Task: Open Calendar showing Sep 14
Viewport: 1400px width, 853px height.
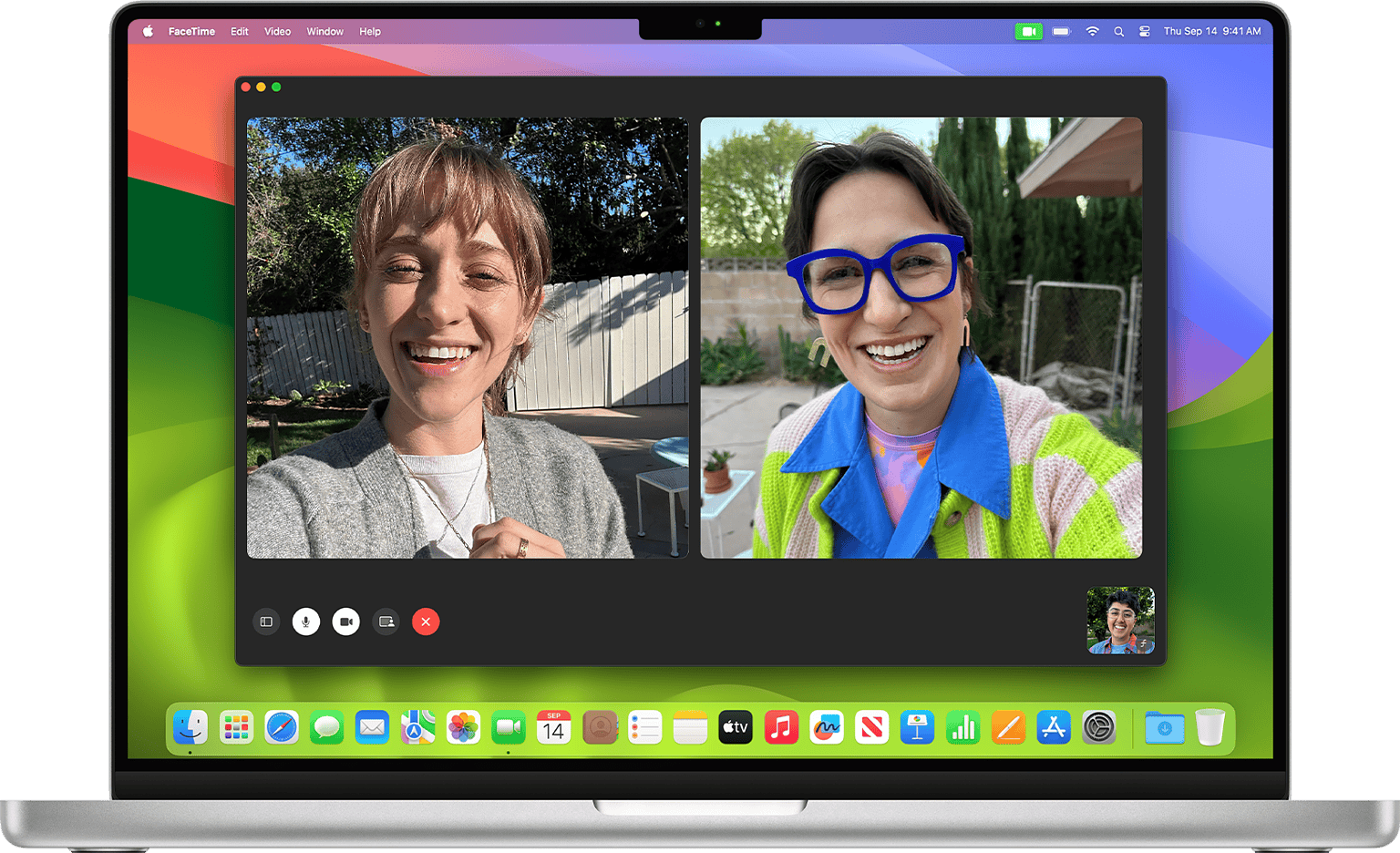Action: (554, 727)
